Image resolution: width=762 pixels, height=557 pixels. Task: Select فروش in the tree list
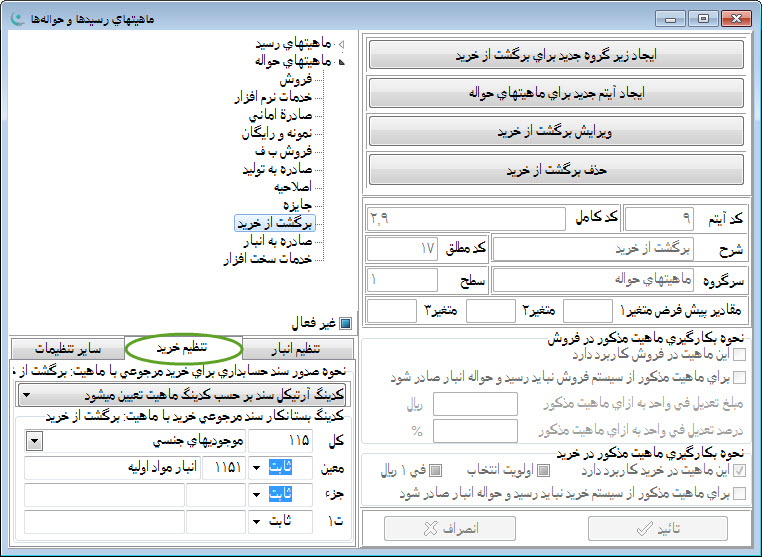[295, 79]
